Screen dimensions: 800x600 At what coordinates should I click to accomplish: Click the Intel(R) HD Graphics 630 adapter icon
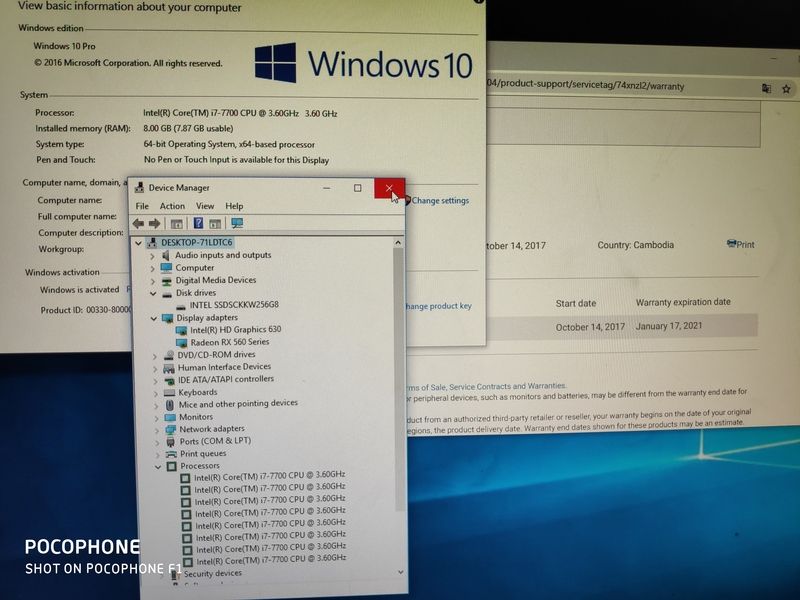(x=181, y=330)
